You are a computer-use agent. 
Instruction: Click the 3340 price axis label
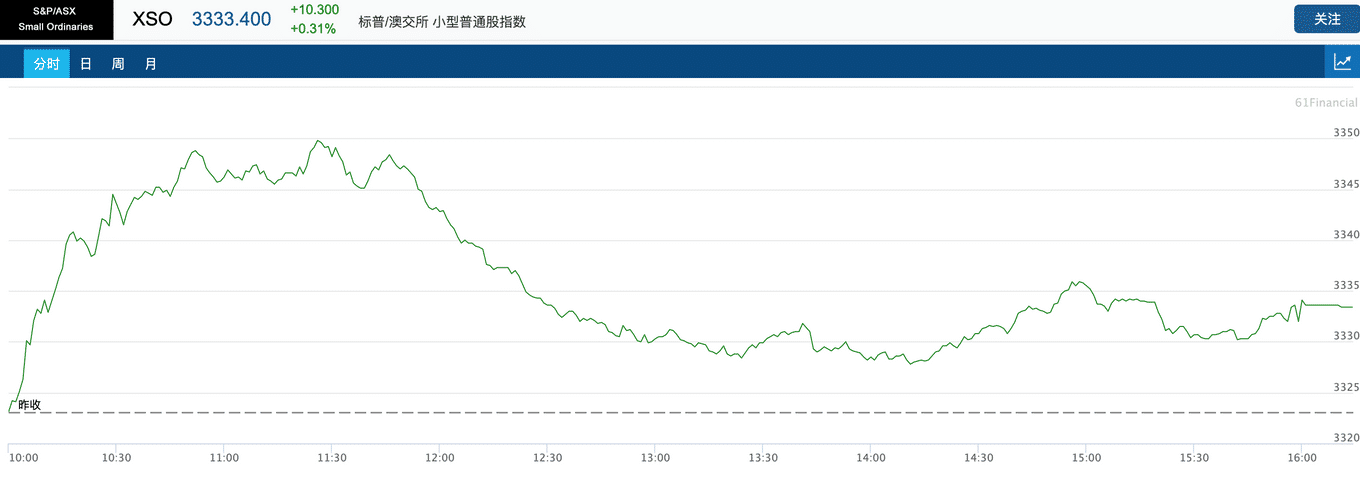[1346, 235]
